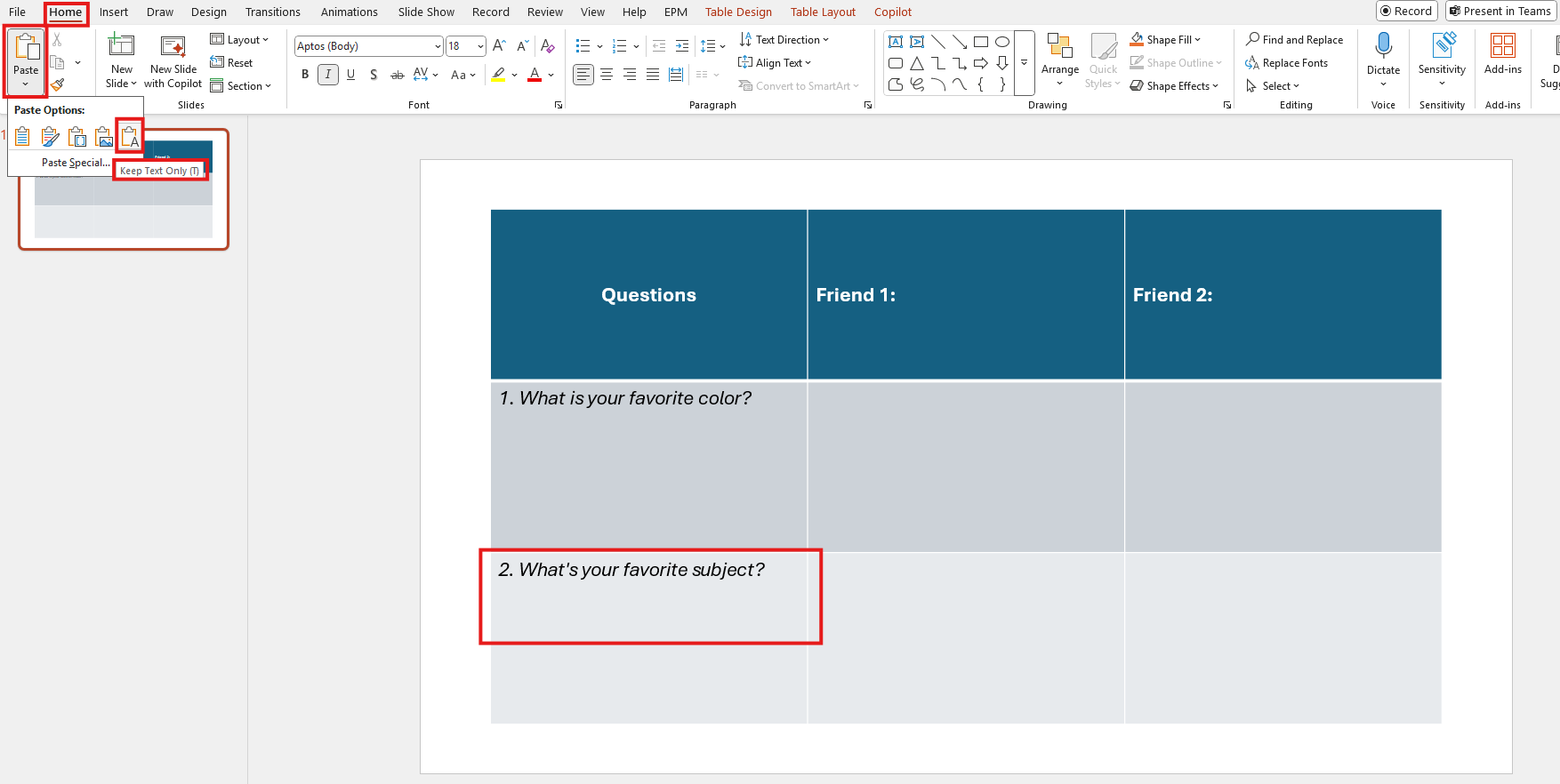Click Replace Fonts
Viewport: 1560px width, 784px height.
(1286, 63)
